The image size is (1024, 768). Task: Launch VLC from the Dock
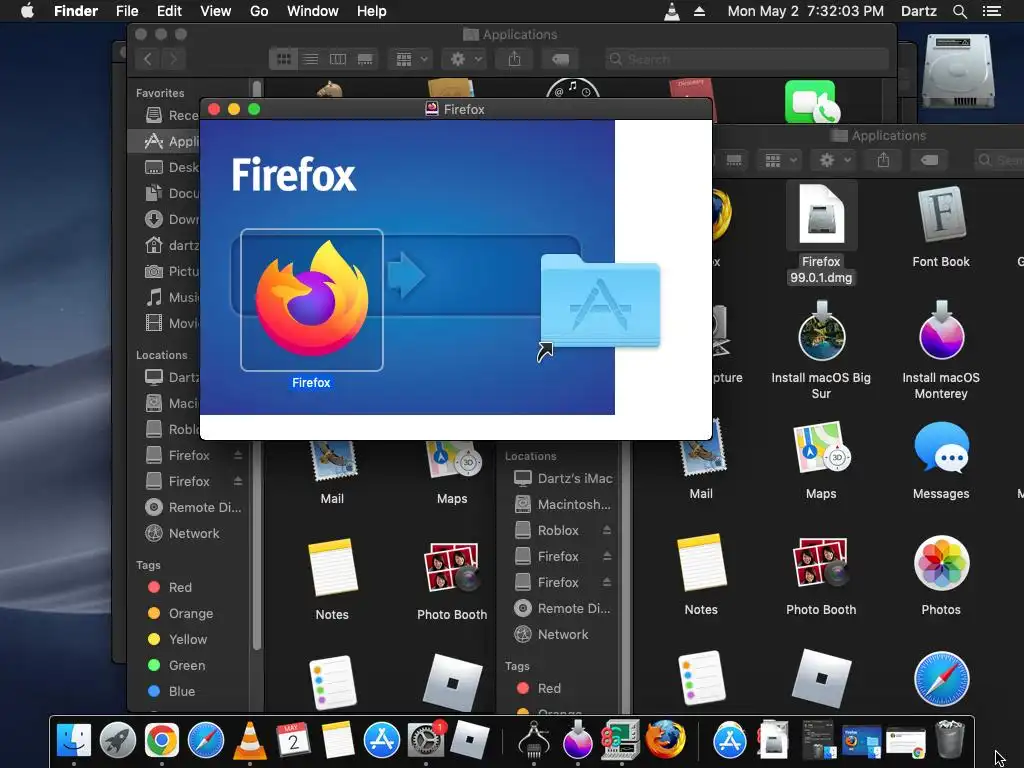pyautogui.click(x=249, y=740)
